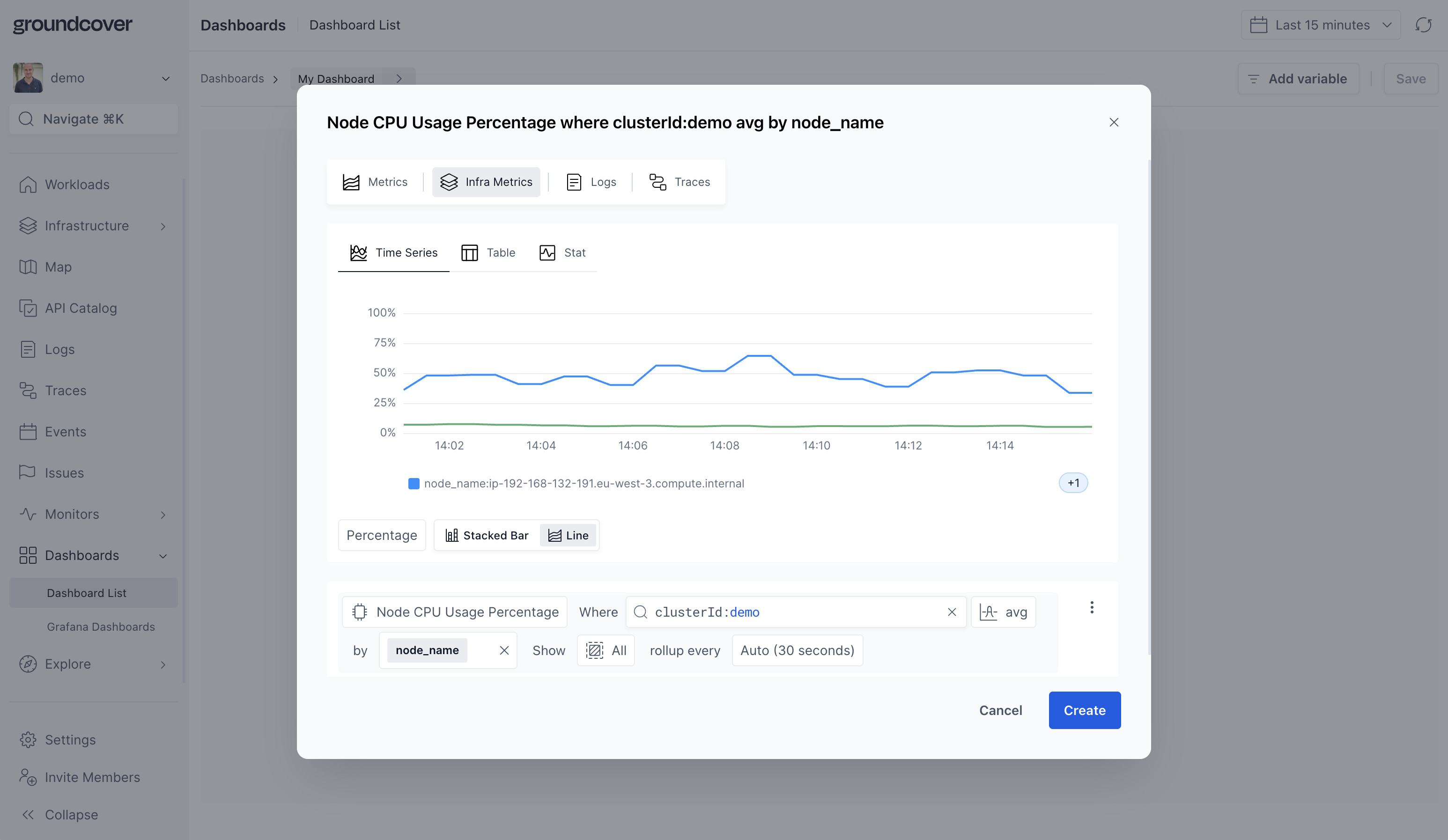
Task: Click the Create button
Action: coord(1084,709)
